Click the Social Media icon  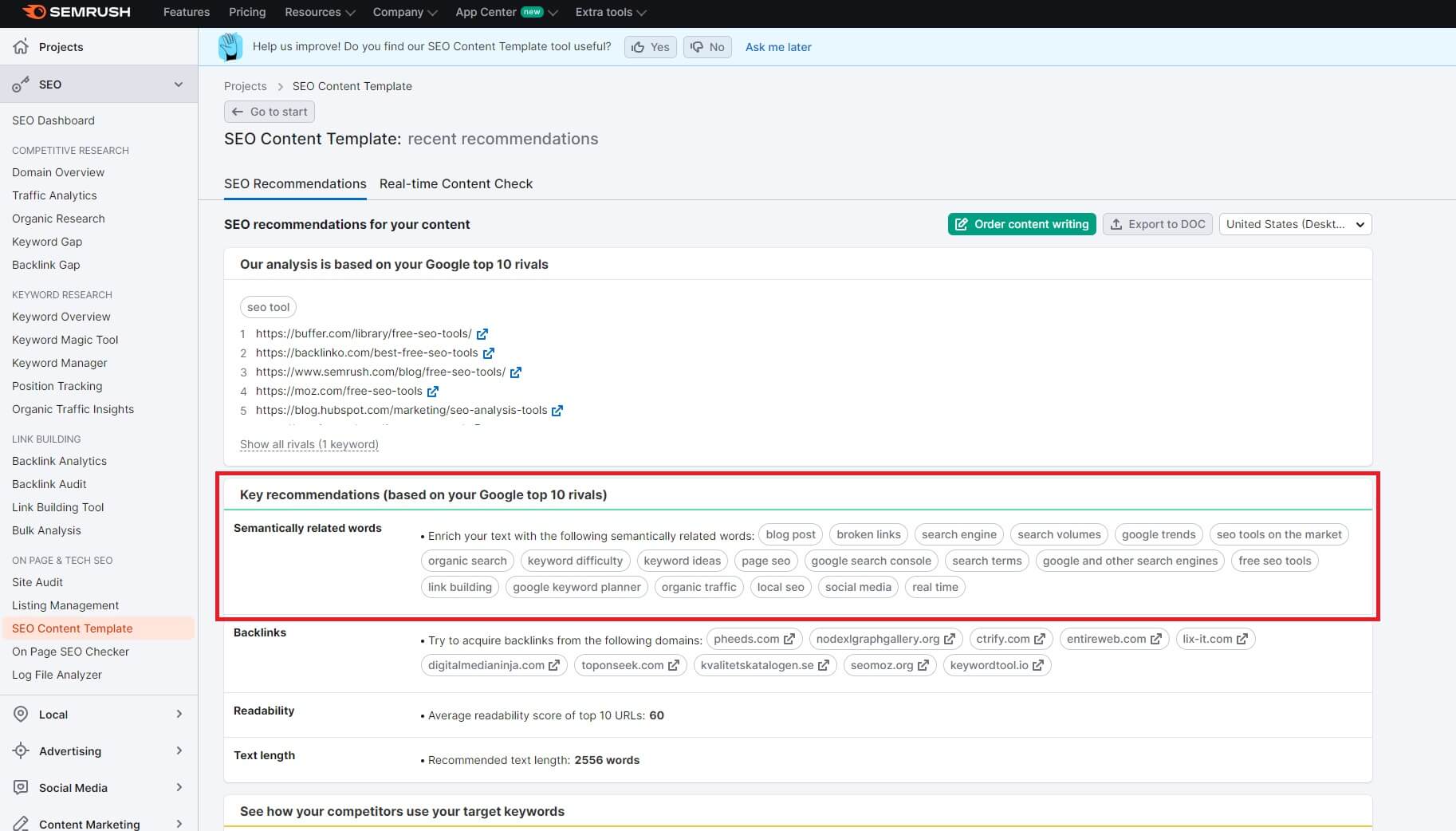pos(21,787)
